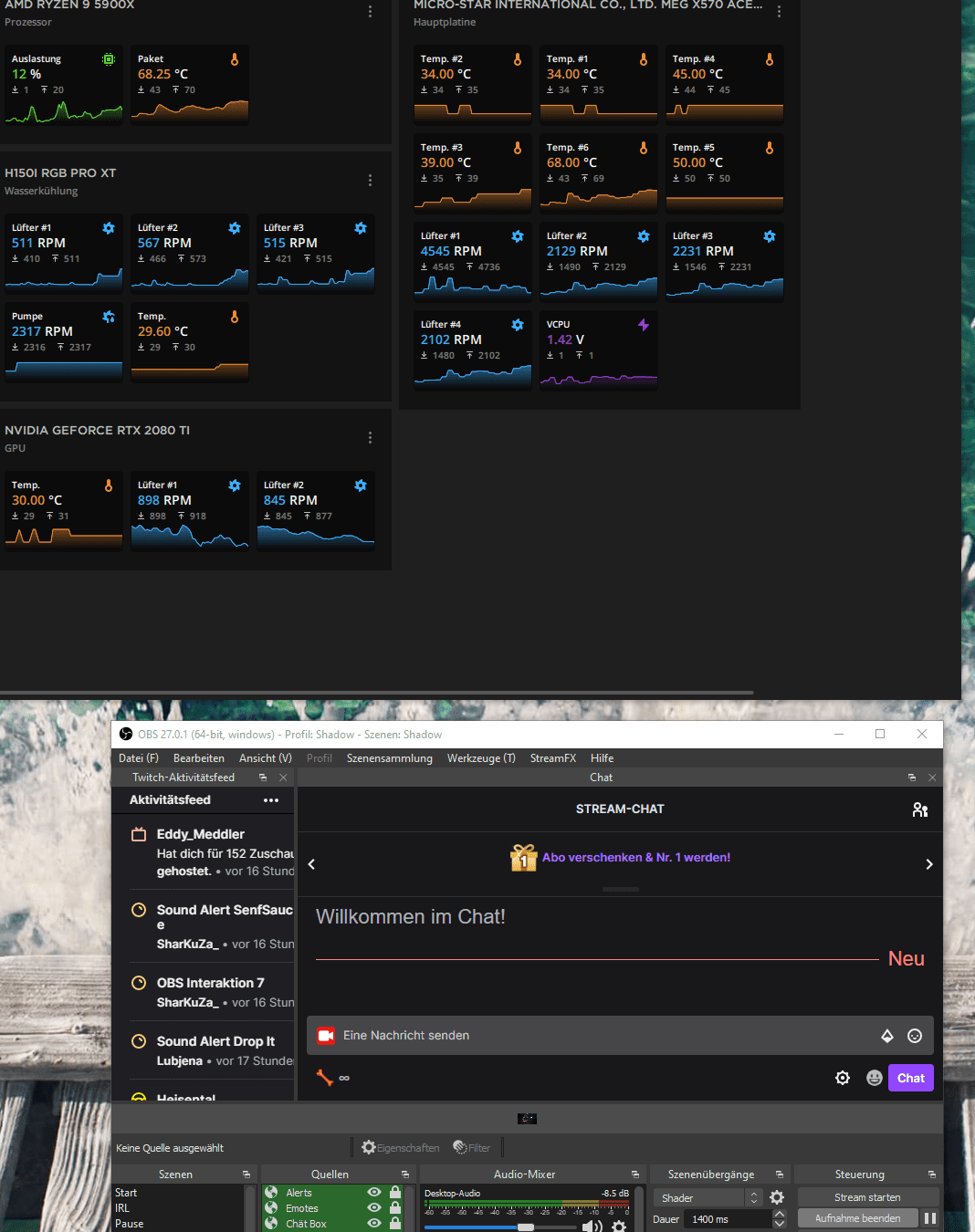Image resolution: width=975 pixels, height=1232 pixels.
Task: Click Stream starten button
Action: pos(867,1197)
